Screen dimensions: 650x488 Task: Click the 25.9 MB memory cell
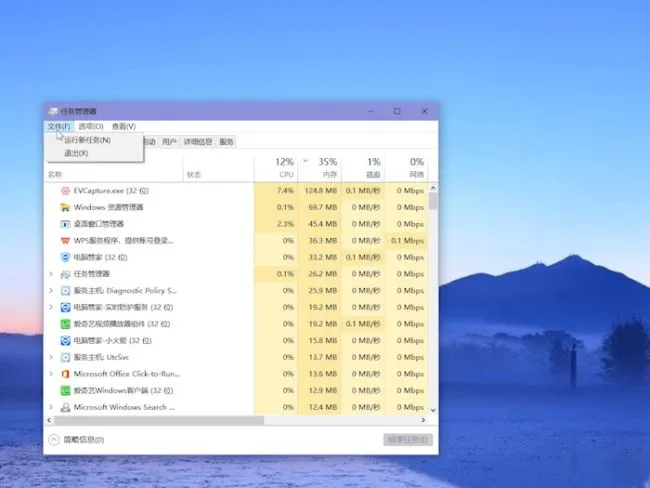pyautogui.click(x=320, y=291)
